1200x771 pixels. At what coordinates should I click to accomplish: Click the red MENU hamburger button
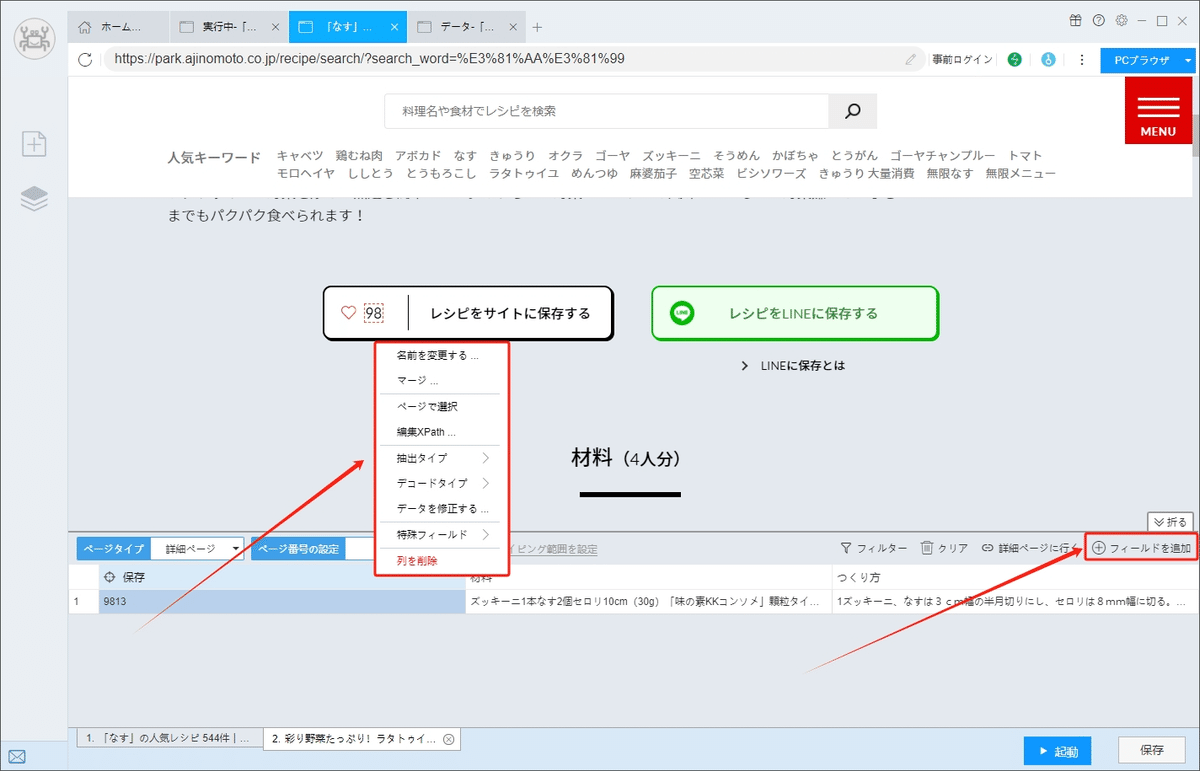1158,110
